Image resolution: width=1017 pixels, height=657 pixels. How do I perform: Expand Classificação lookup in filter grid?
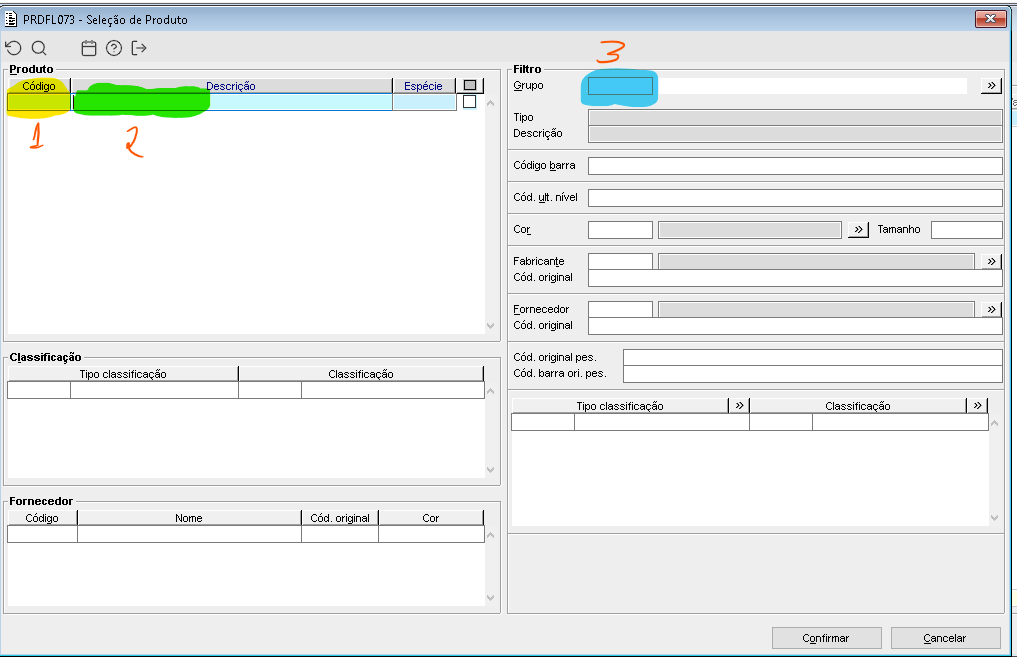coord(977,406)
